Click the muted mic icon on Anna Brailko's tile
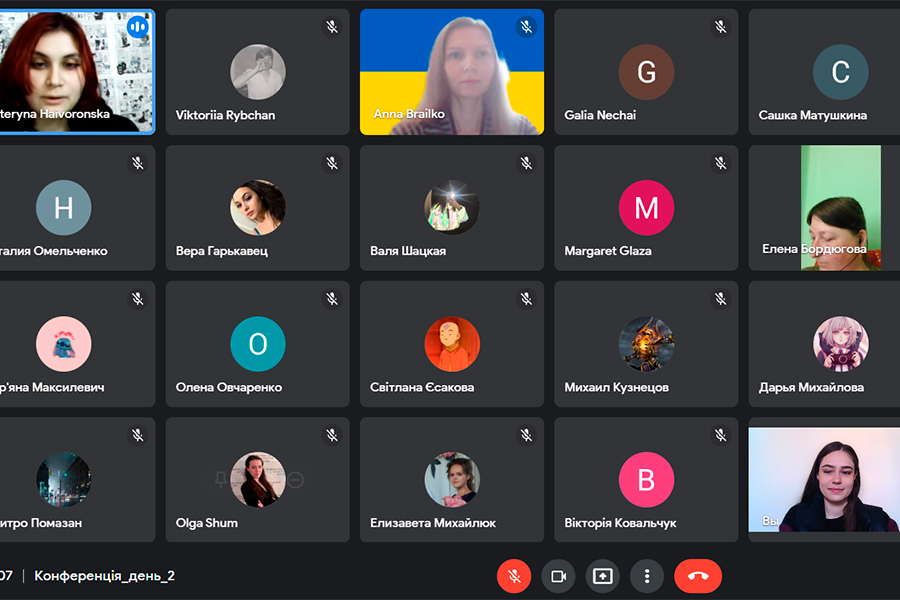The width and height of the screenshot is (900, 600). [526, 26]
